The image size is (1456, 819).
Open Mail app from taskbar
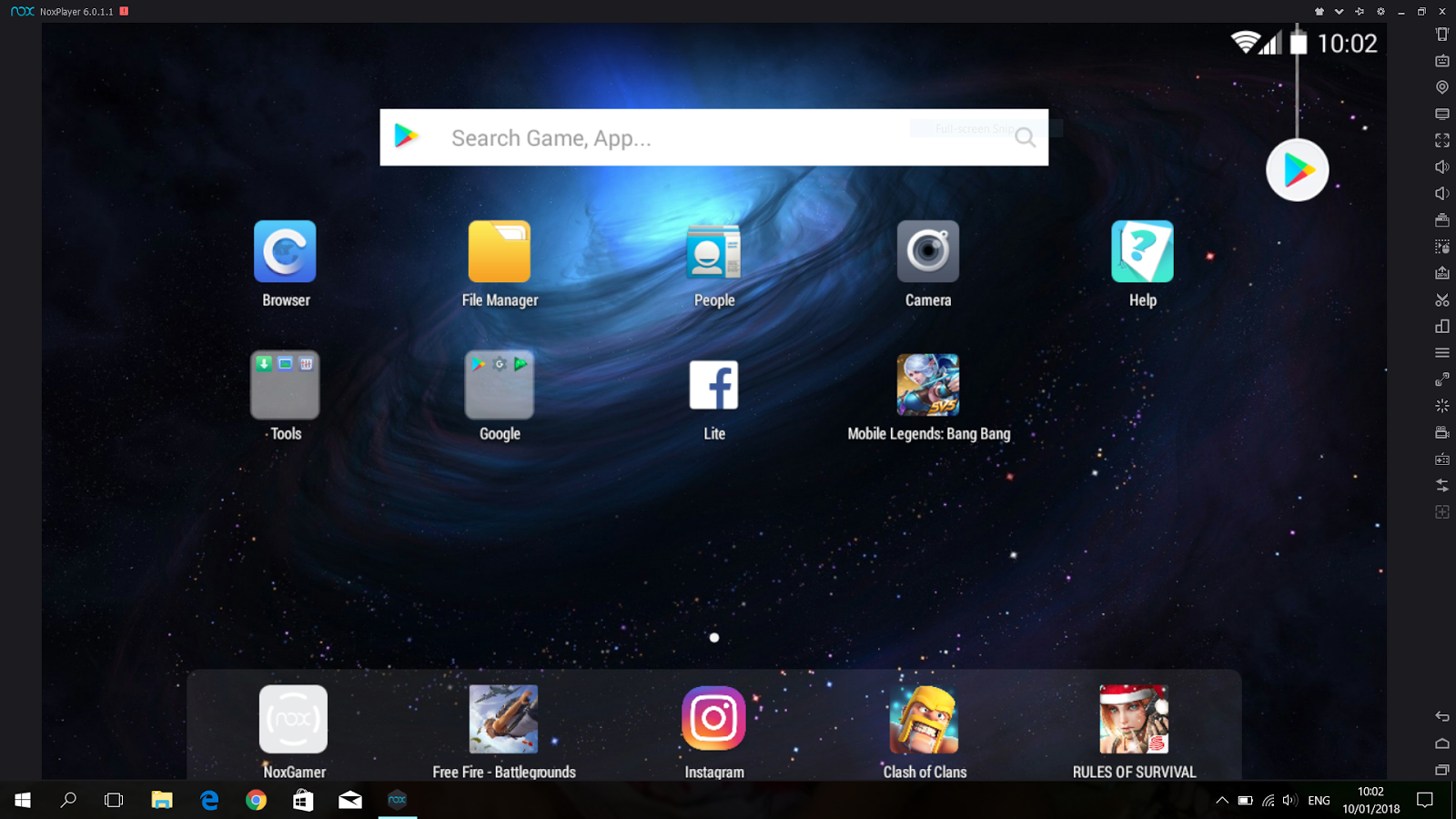click(350, 800)
